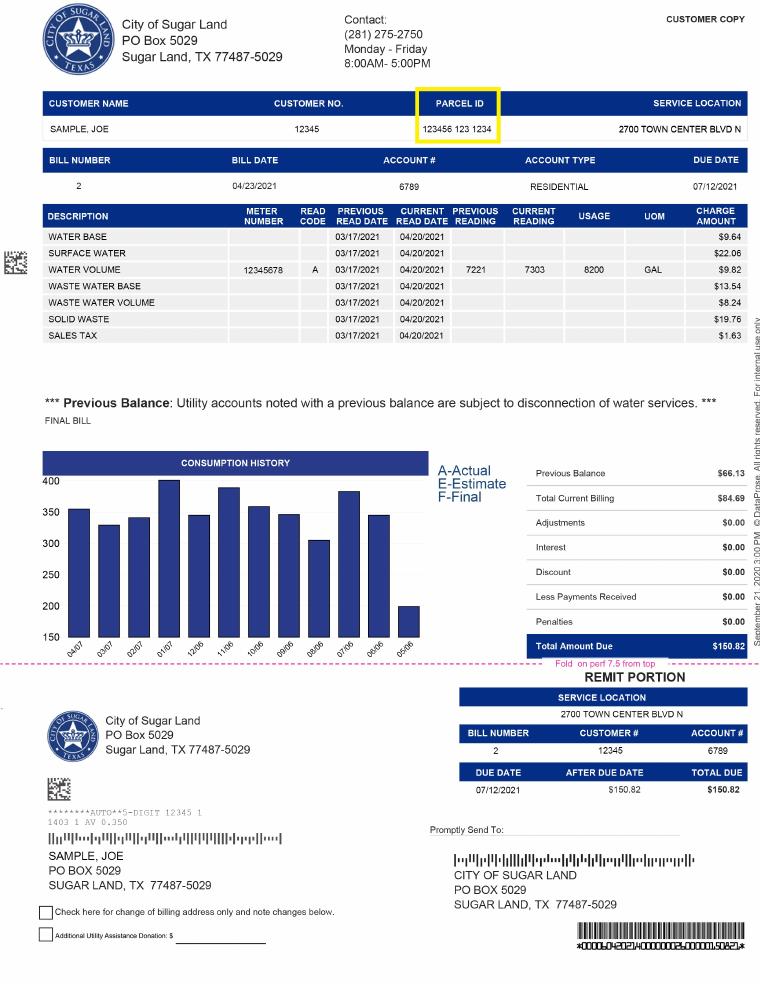Click the CUSTOMER NAME header
Viewport: 760px width, 984px height.
coord(88,103)
